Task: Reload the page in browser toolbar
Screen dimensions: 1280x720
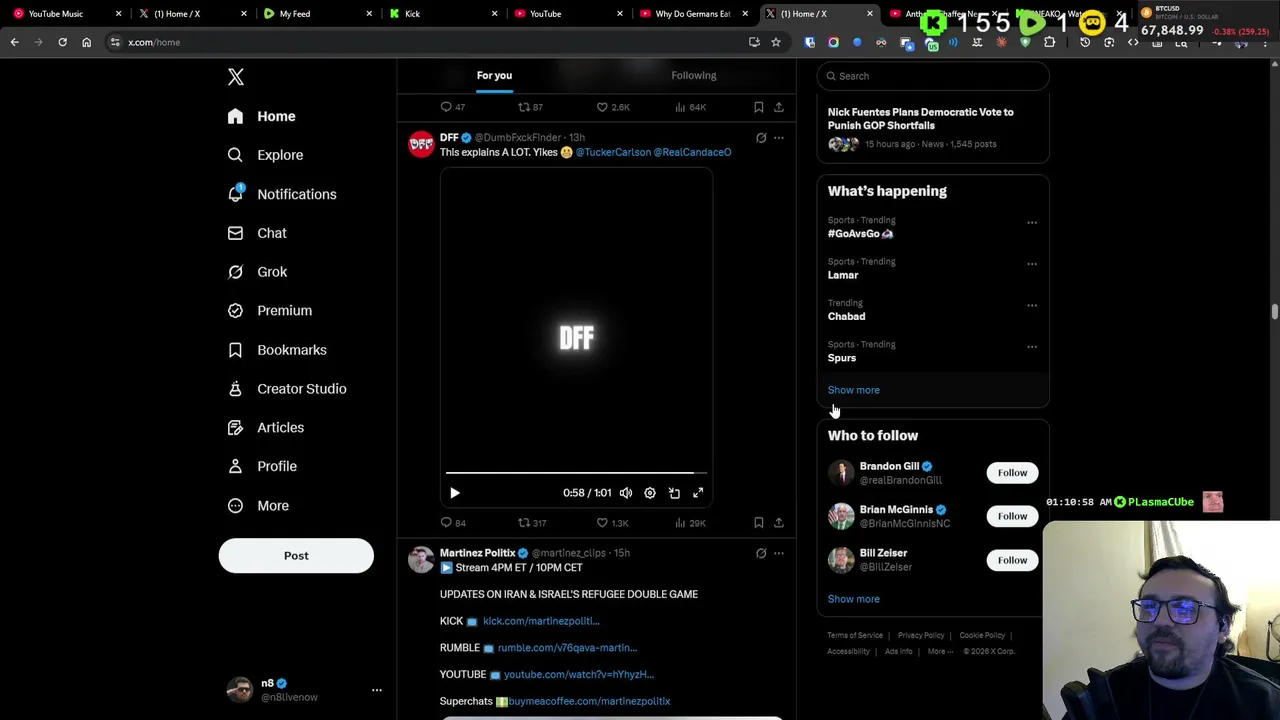Action: click(62, 42)
